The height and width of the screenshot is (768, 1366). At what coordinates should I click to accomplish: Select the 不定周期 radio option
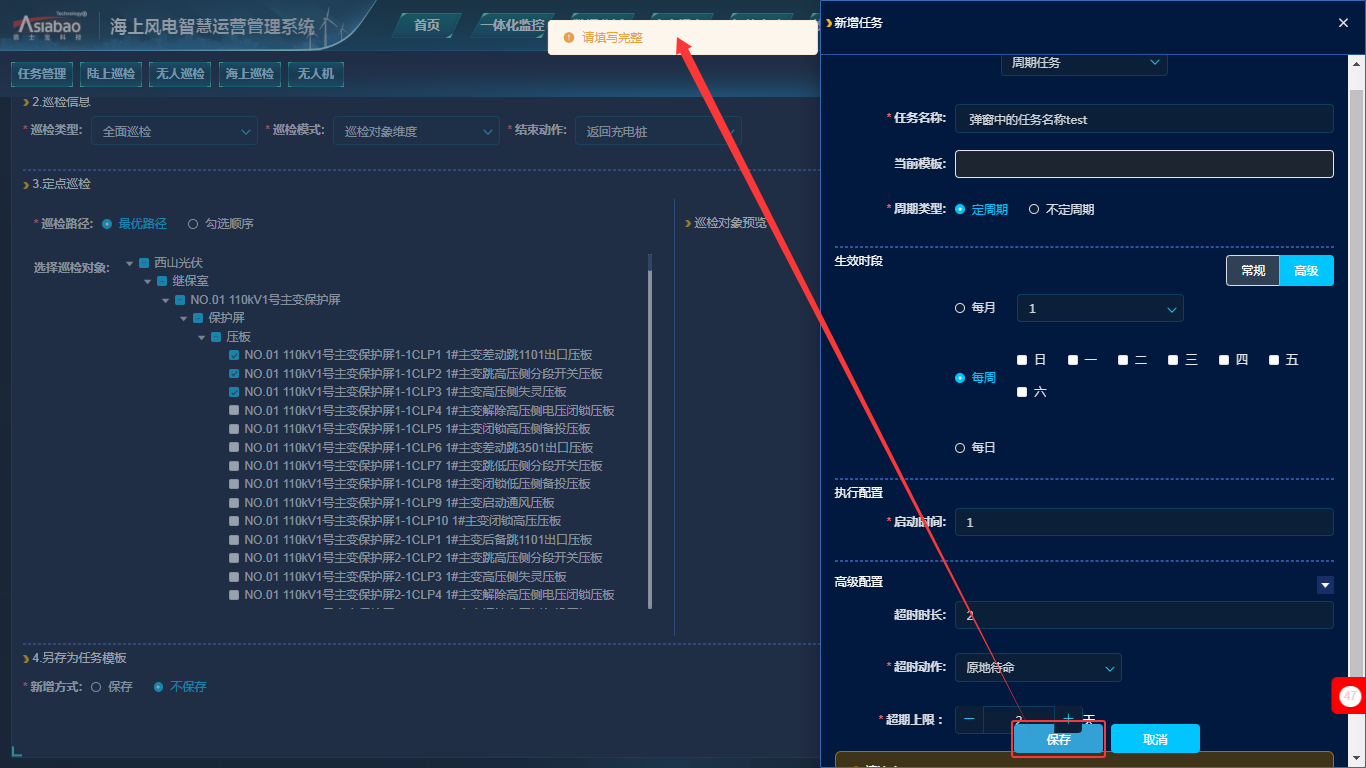1034,210
